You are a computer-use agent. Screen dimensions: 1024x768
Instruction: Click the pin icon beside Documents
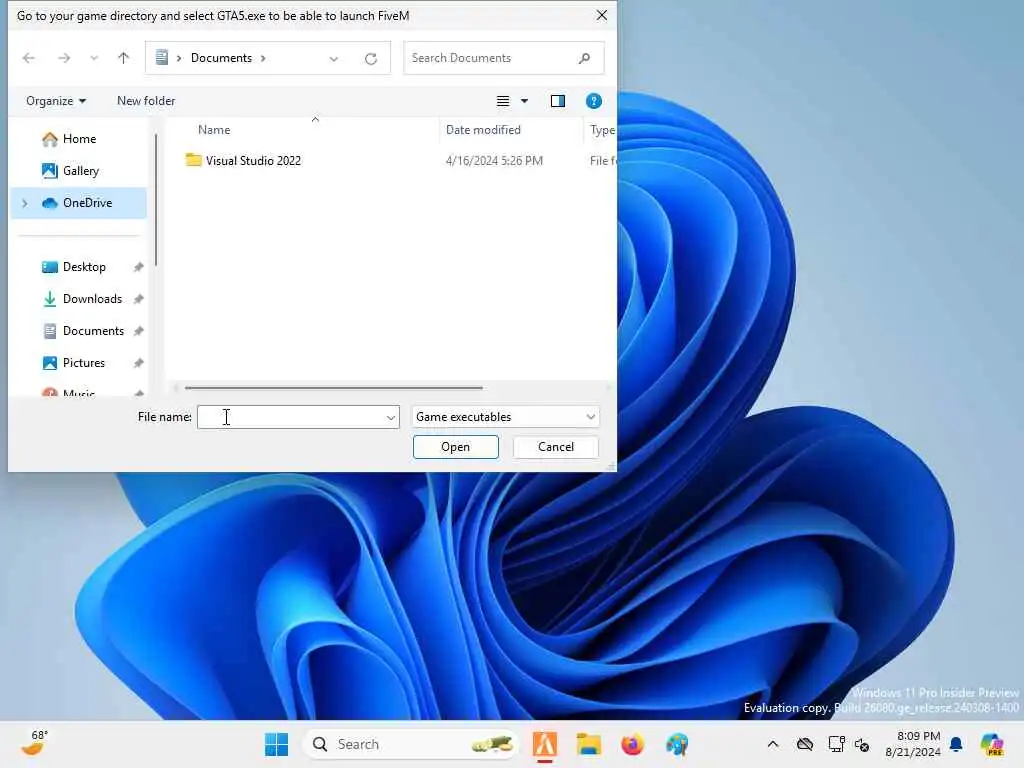tap(138, 330)
